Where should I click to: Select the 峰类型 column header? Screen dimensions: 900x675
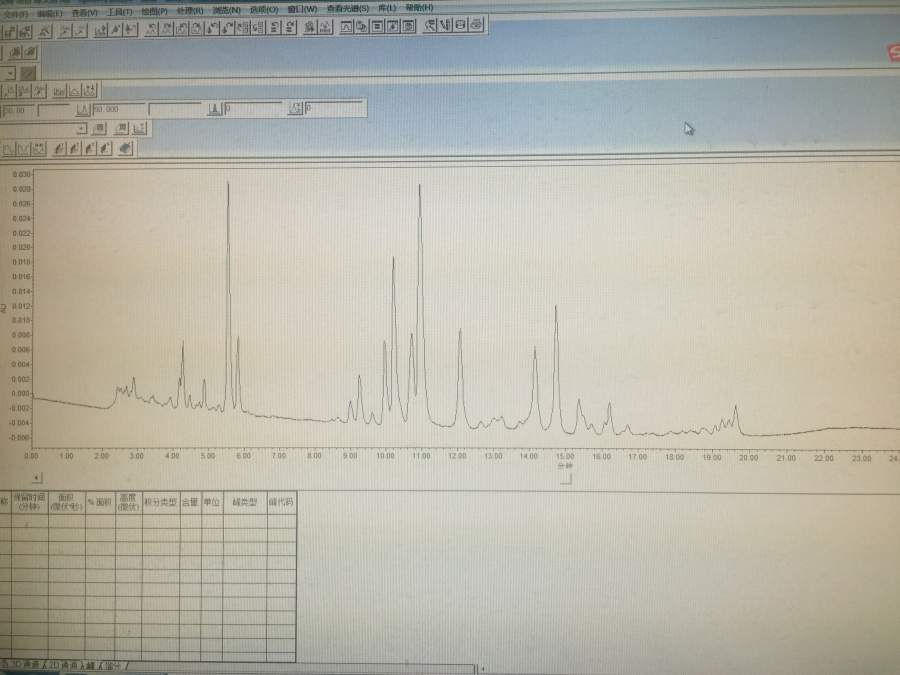[x=245, y=502]
